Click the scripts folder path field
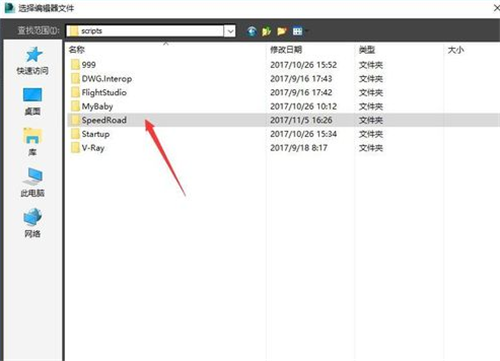This screenshot has height=361, width=500. (145, 31)
